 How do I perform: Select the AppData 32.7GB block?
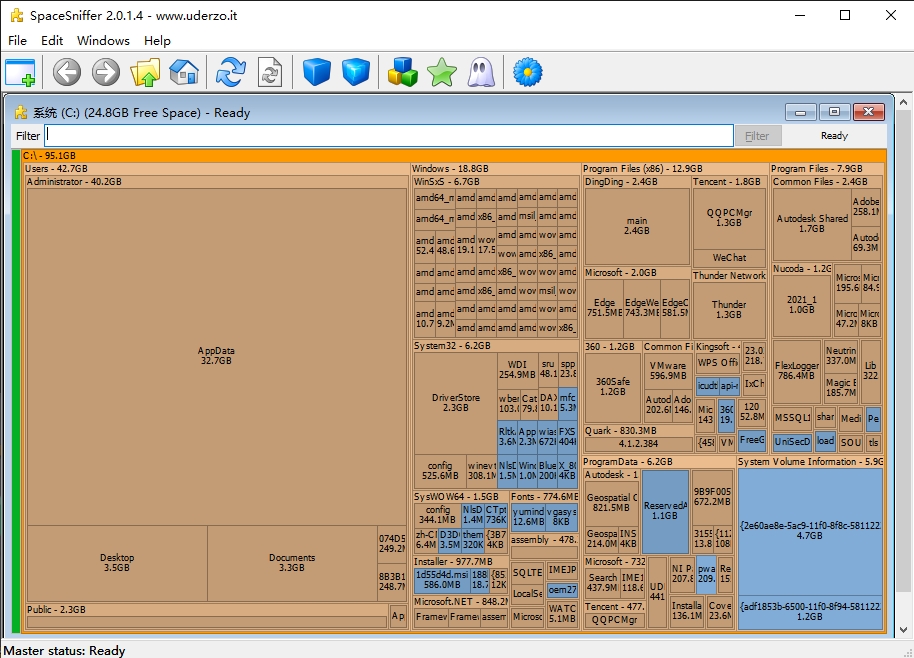(215, 356)
